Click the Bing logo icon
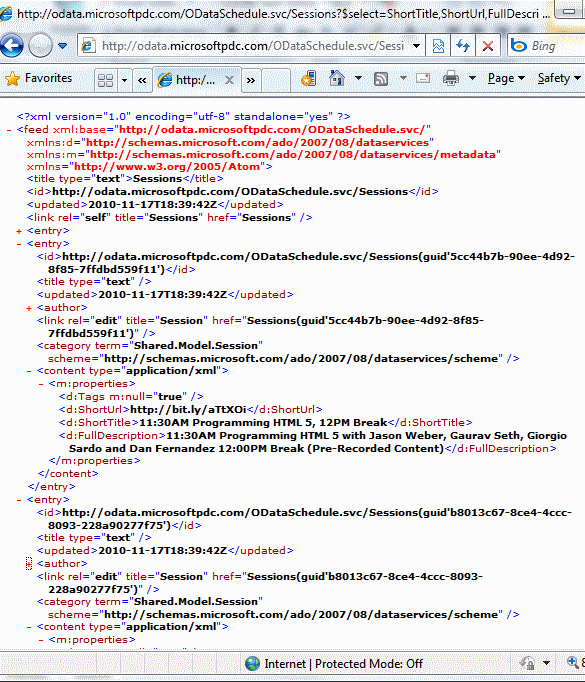 pos(518,45)
